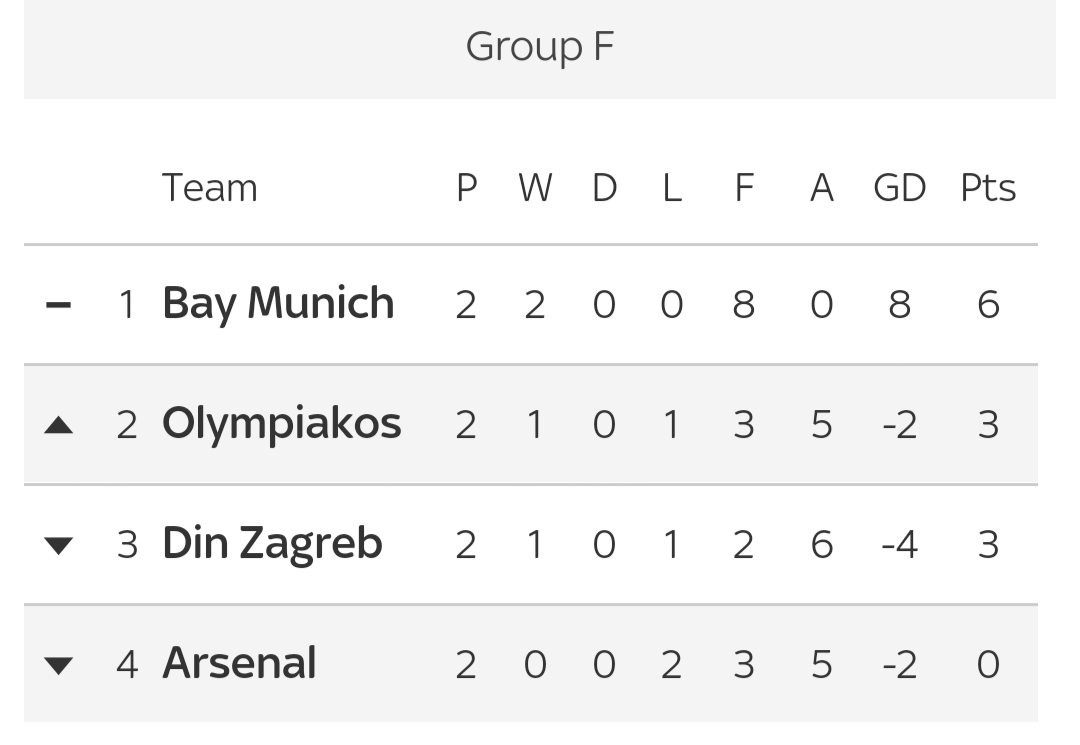Click the Pts column header
1080x745 pixels.
(x=988, y=188)
